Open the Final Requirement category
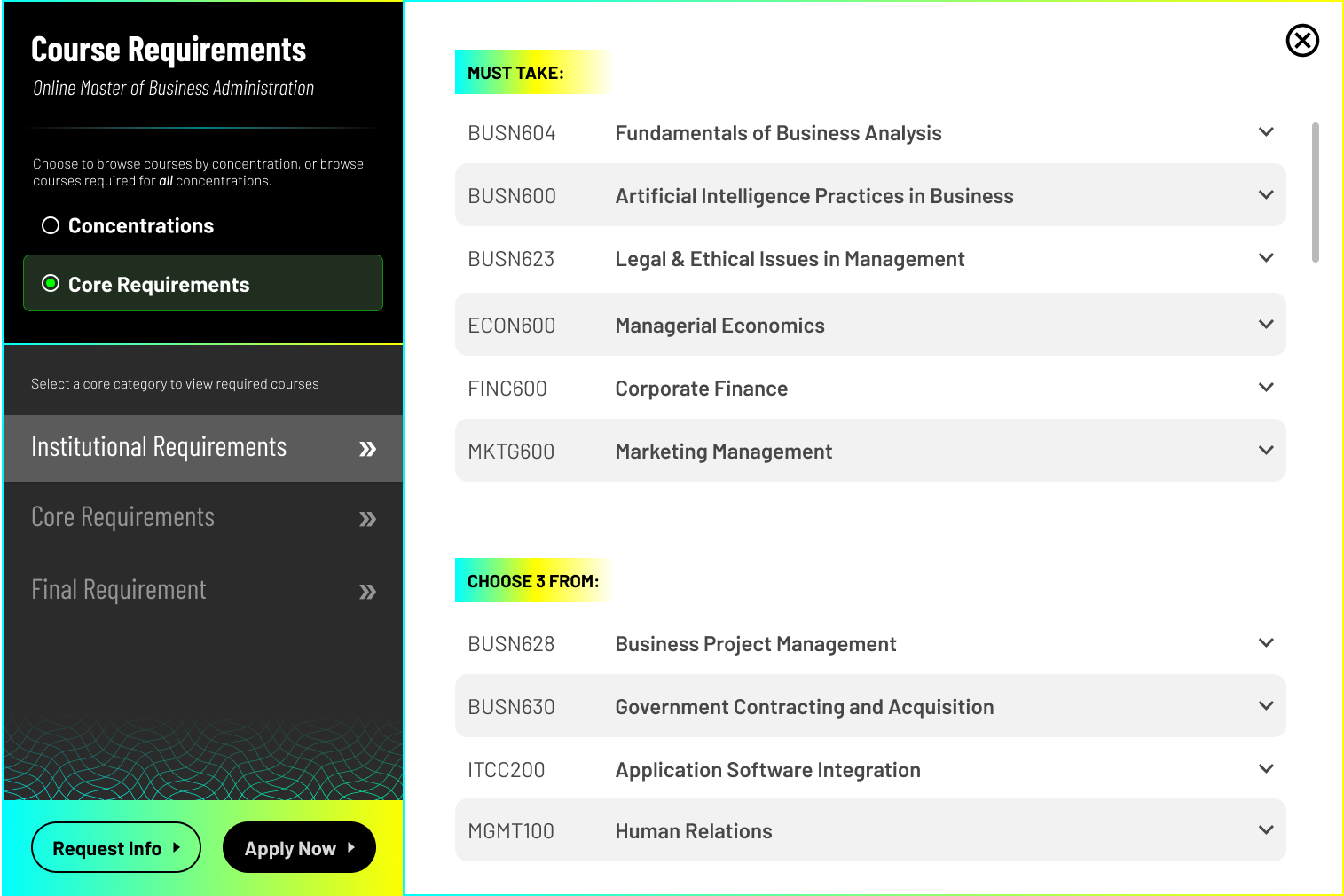This screenshot has height=896, width=1344. (x=119, y=591)
